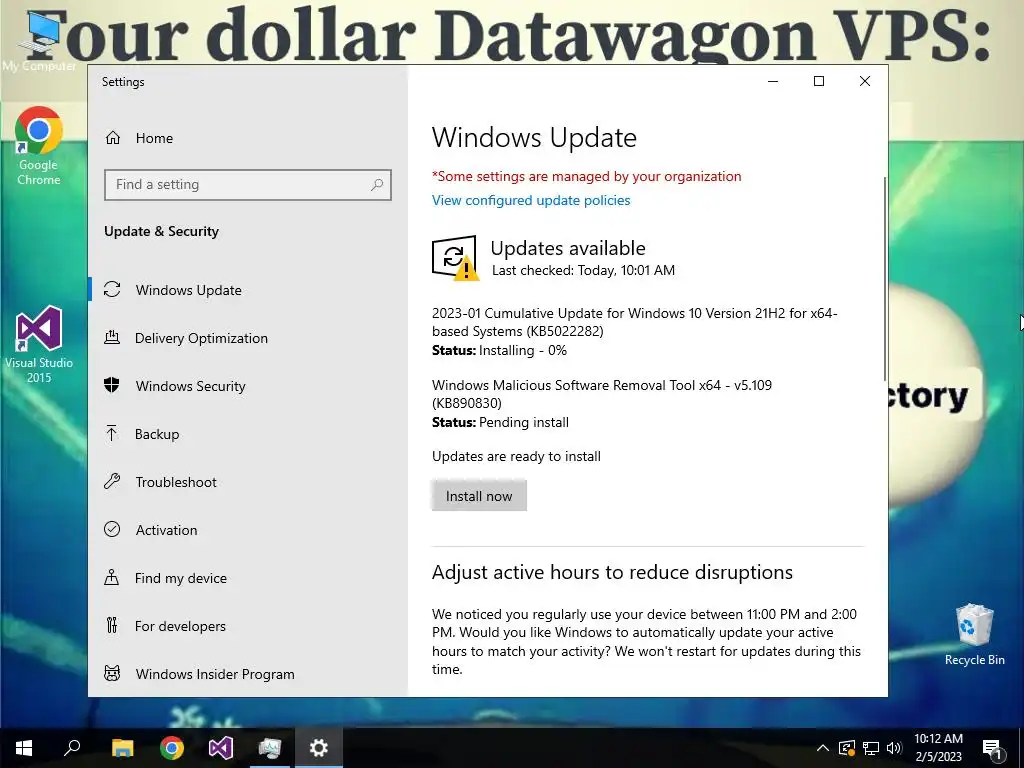Open the taskbar clock and date

click(x=938, y=748)
